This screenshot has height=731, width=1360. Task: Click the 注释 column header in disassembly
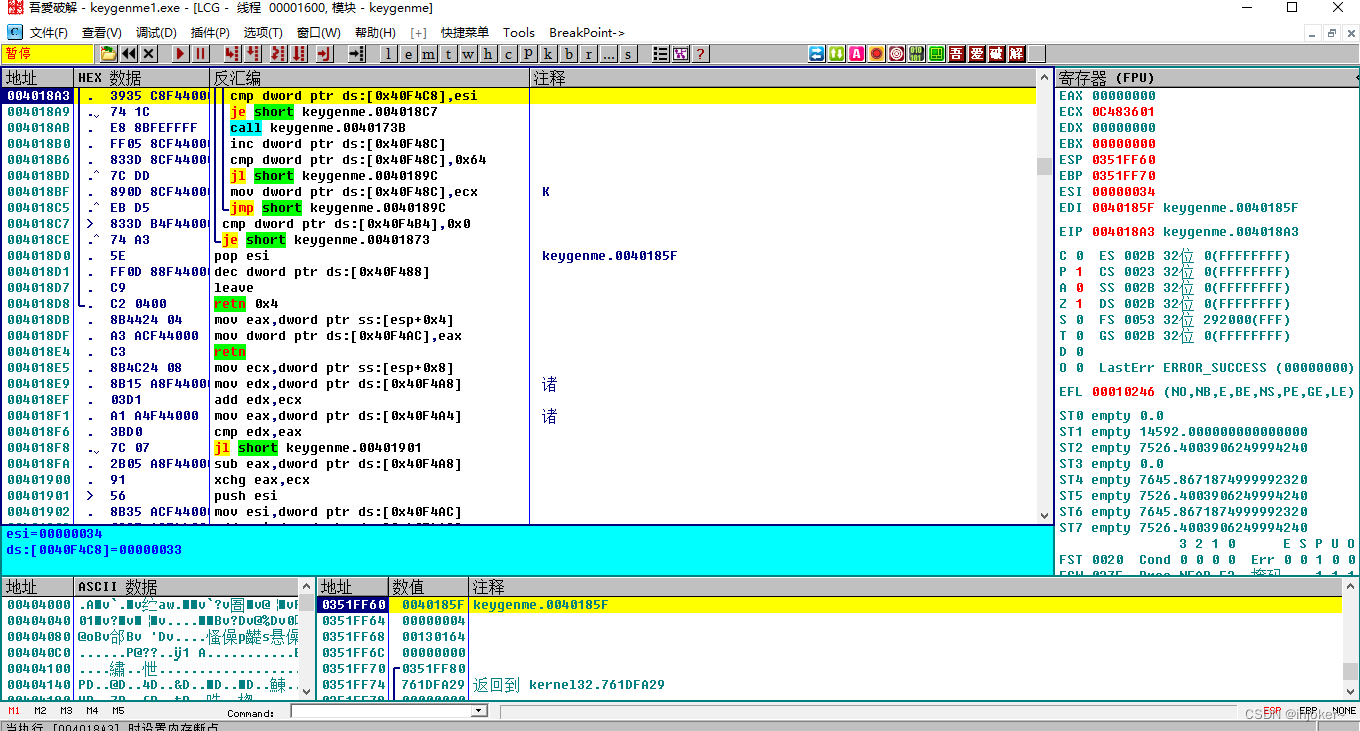783,77
